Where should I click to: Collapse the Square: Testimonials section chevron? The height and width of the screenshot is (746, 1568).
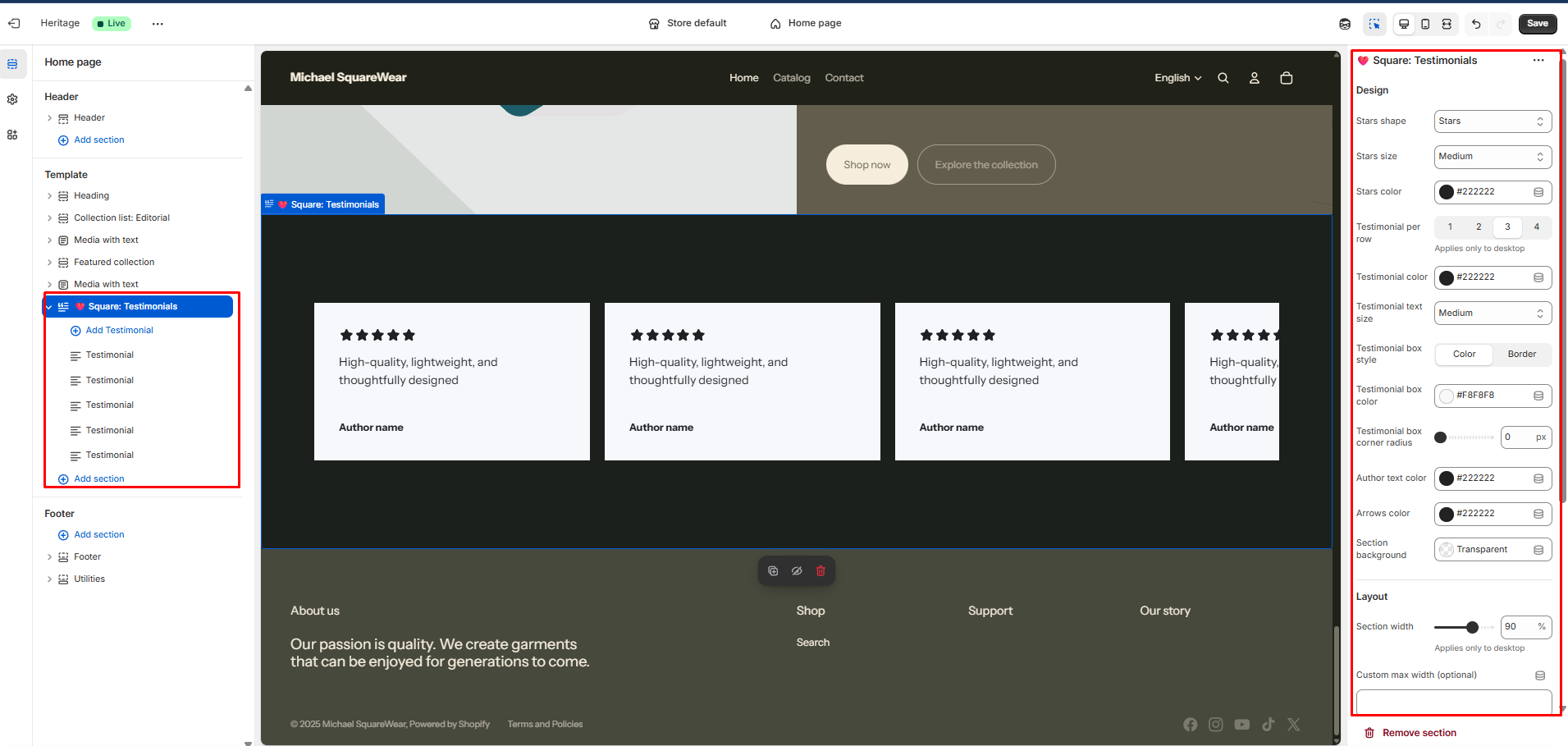point(49,307)
